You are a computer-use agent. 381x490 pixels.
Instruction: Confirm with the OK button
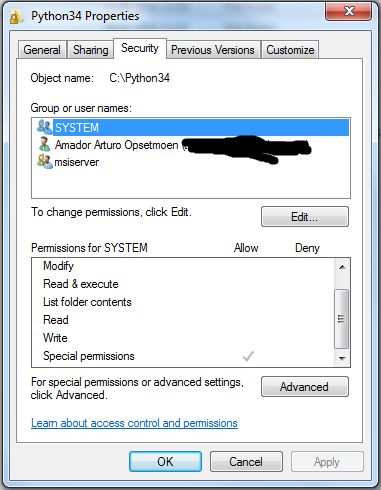(165, 462)
